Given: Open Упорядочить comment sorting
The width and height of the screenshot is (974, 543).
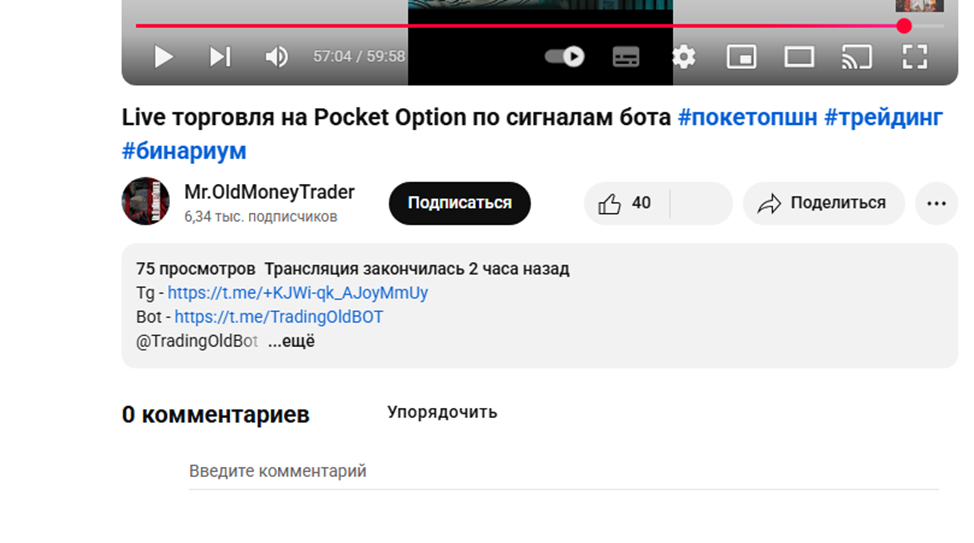Looking at the screenshot, I should tap(442, 413).
